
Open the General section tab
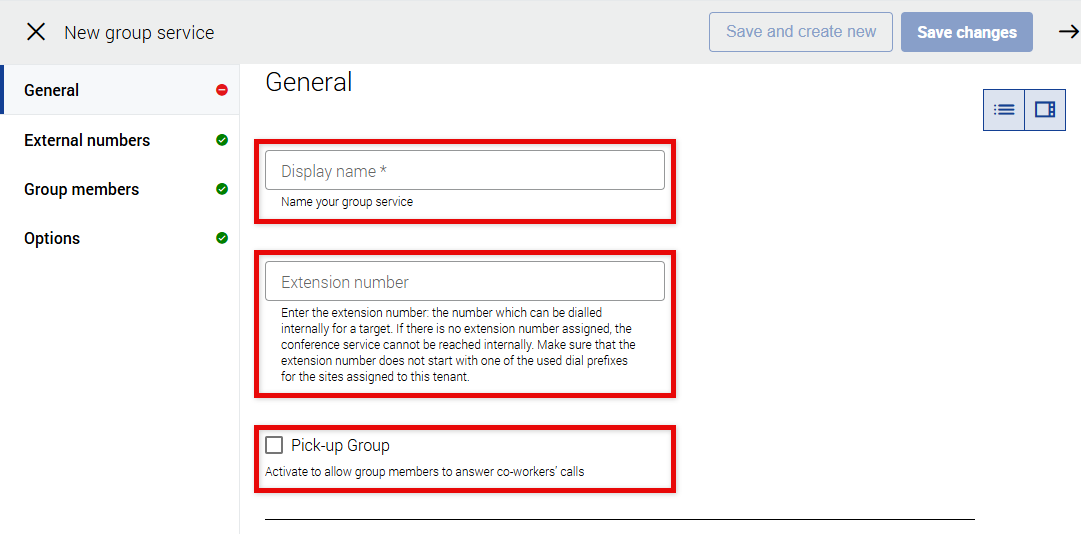click(x=52, y=90)
